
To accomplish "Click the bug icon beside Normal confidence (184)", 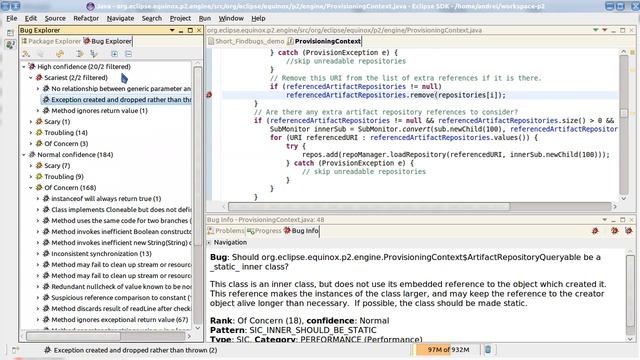I will (x=32, y=155).
